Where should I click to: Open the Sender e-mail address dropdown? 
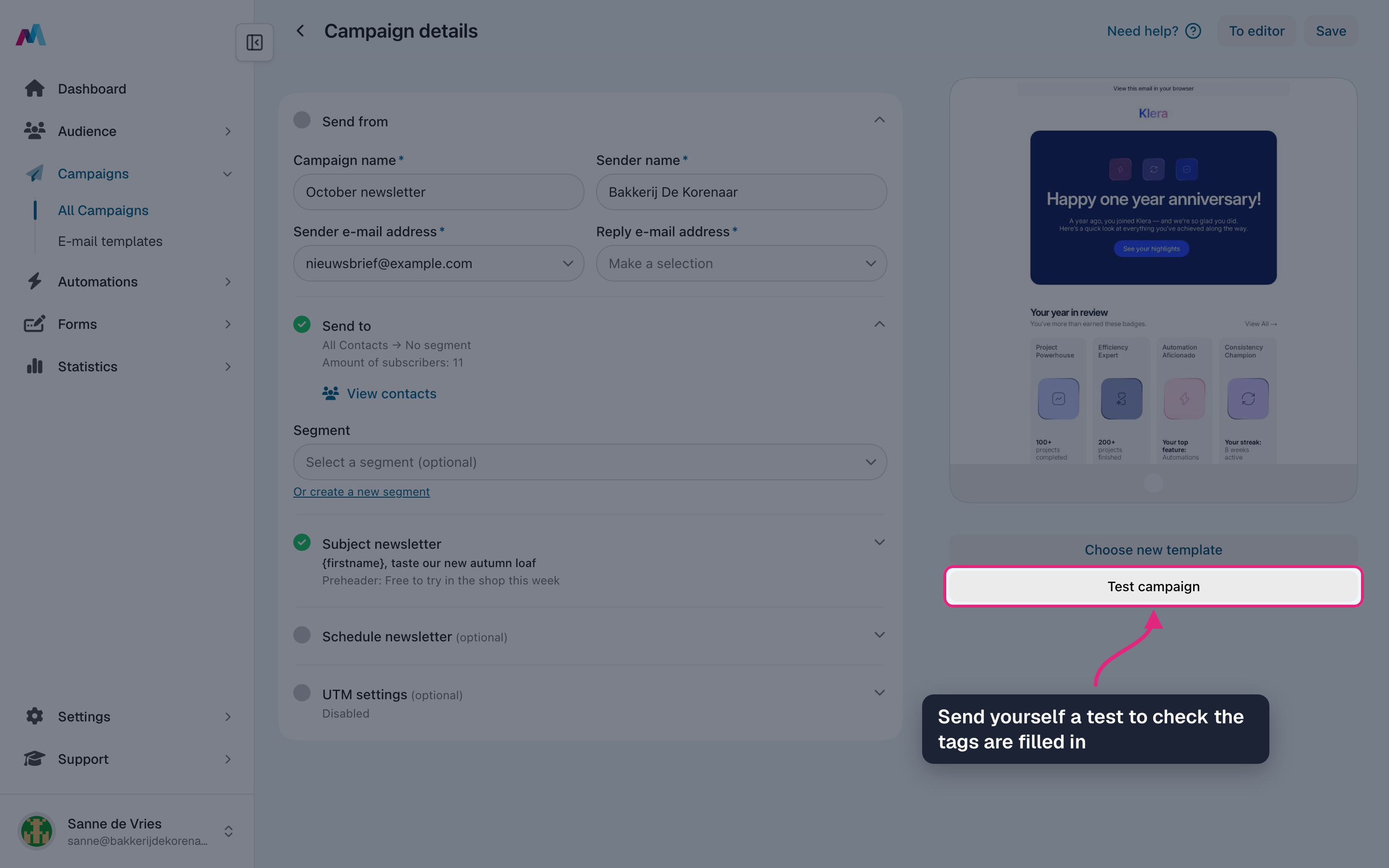pyautogui.click(x=438, y=263)
